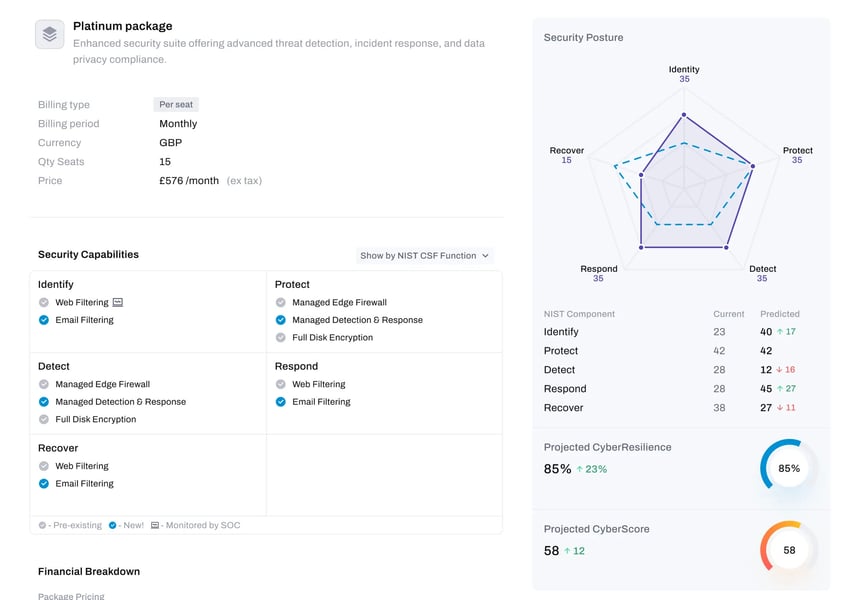Click the Financial Breakdown heading
The height and width of the screenshot is (600, 848).
click(89, 571)
